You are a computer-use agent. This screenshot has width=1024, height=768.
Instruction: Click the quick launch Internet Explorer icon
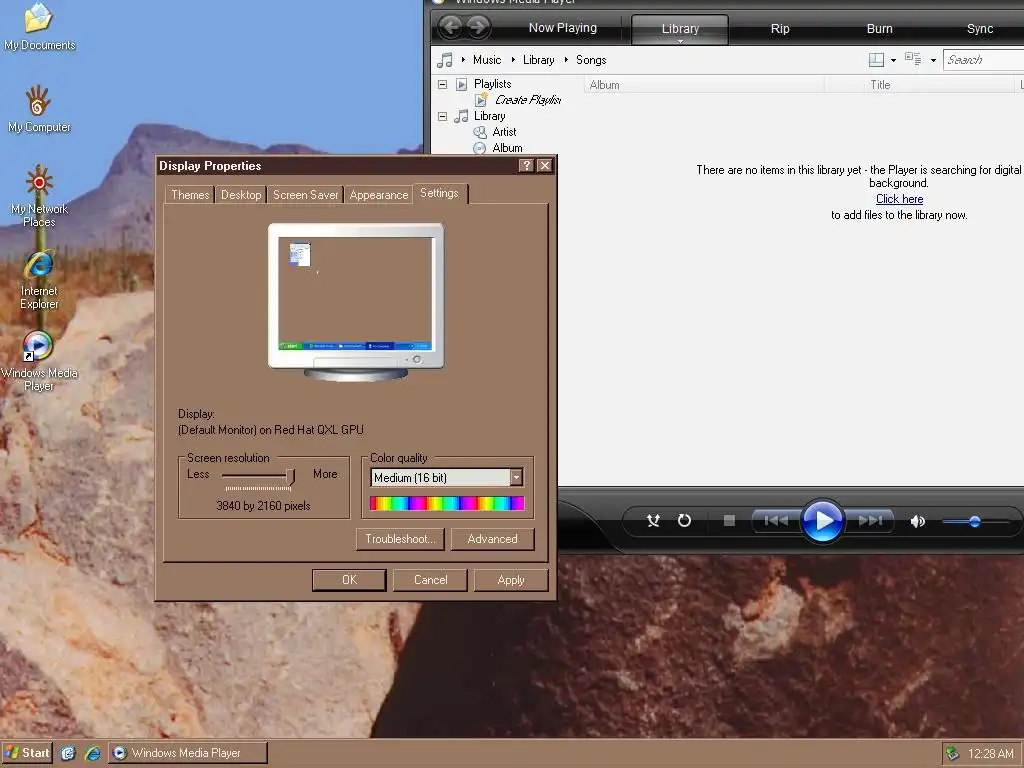pyautogui.click(x=93, y=754)
